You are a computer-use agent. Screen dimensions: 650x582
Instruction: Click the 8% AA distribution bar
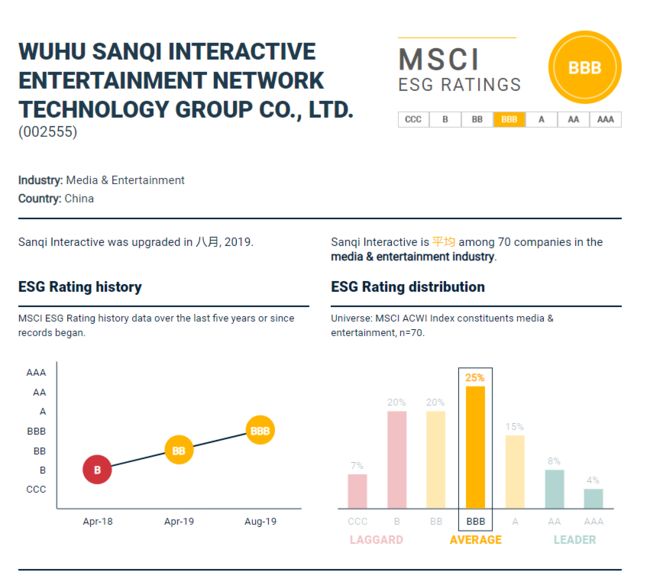[554, 489]
